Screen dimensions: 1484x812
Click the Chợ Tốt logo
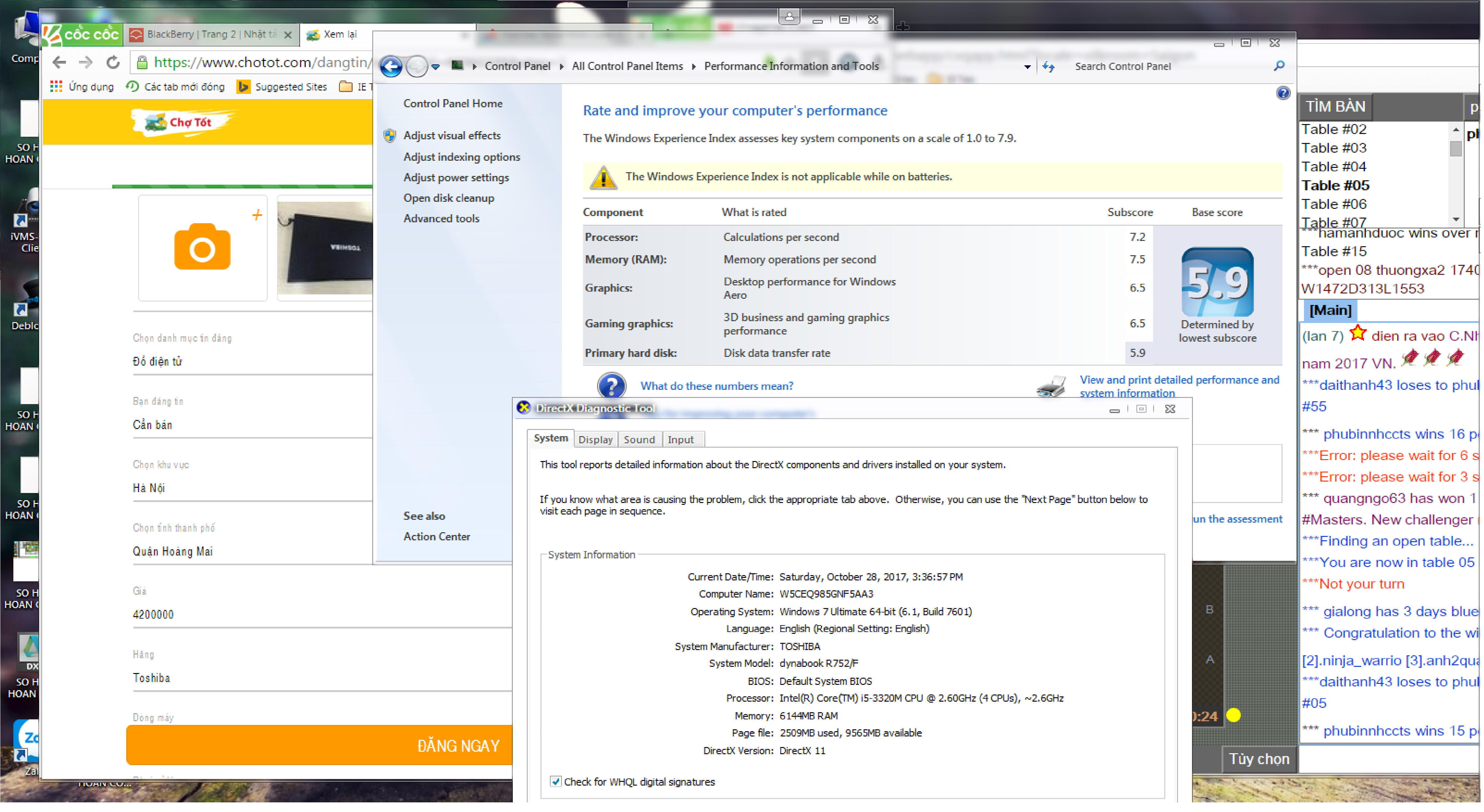coord(183,122)
